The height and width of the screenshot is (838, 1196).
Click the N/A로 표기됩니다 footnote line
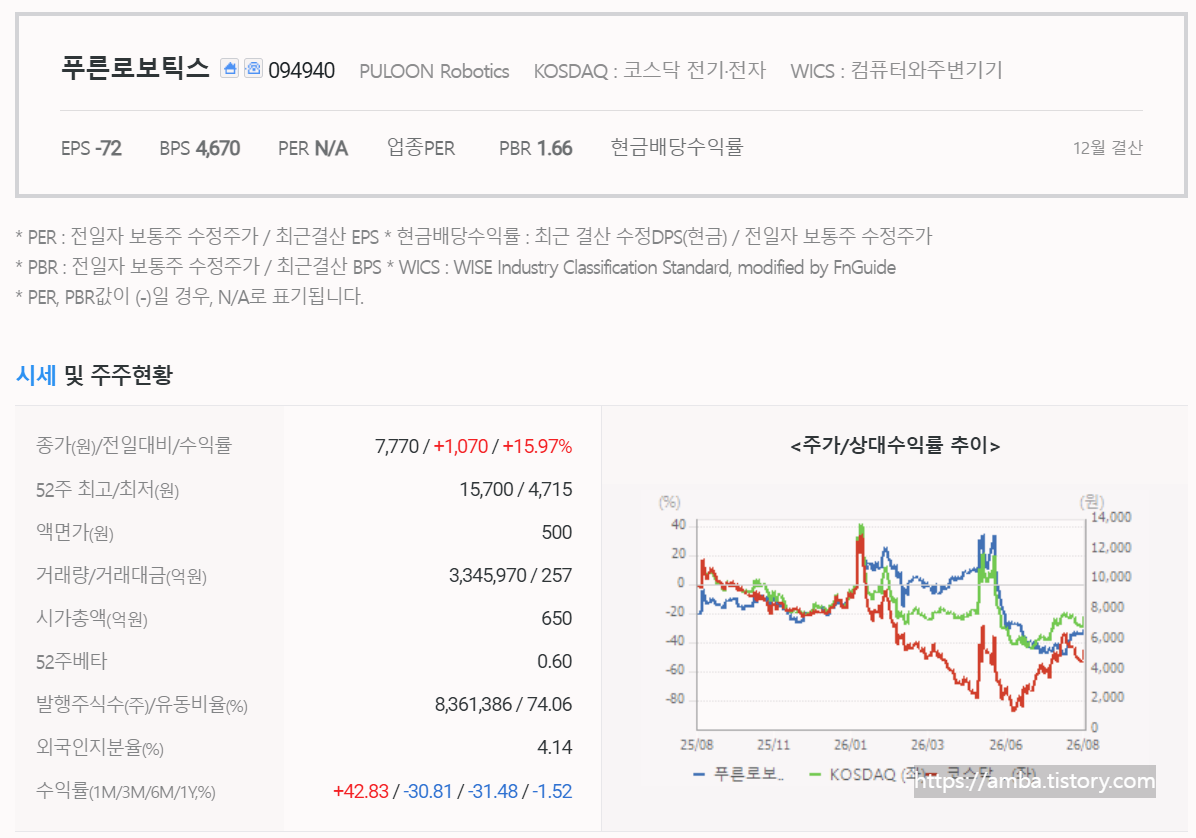(x=189, y=296)
